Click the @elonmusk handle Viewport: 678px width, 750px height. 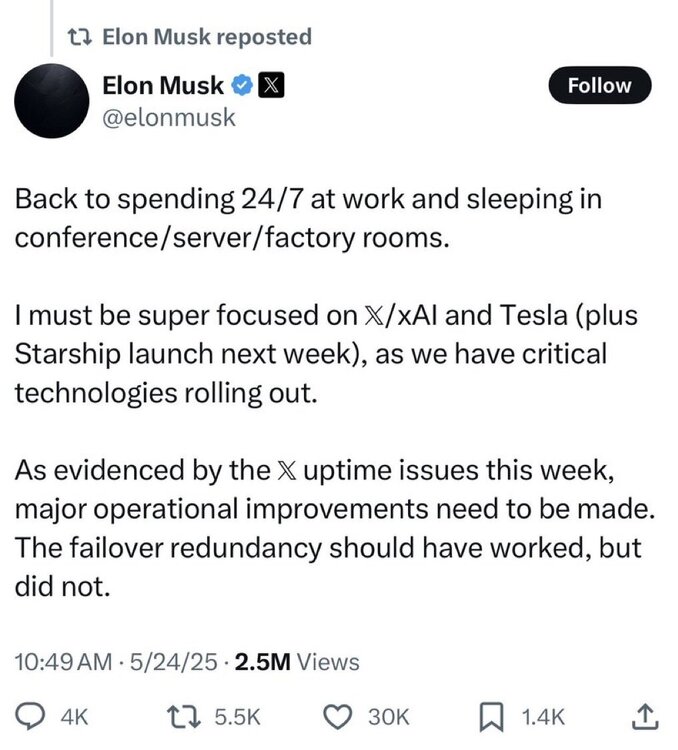169,117
